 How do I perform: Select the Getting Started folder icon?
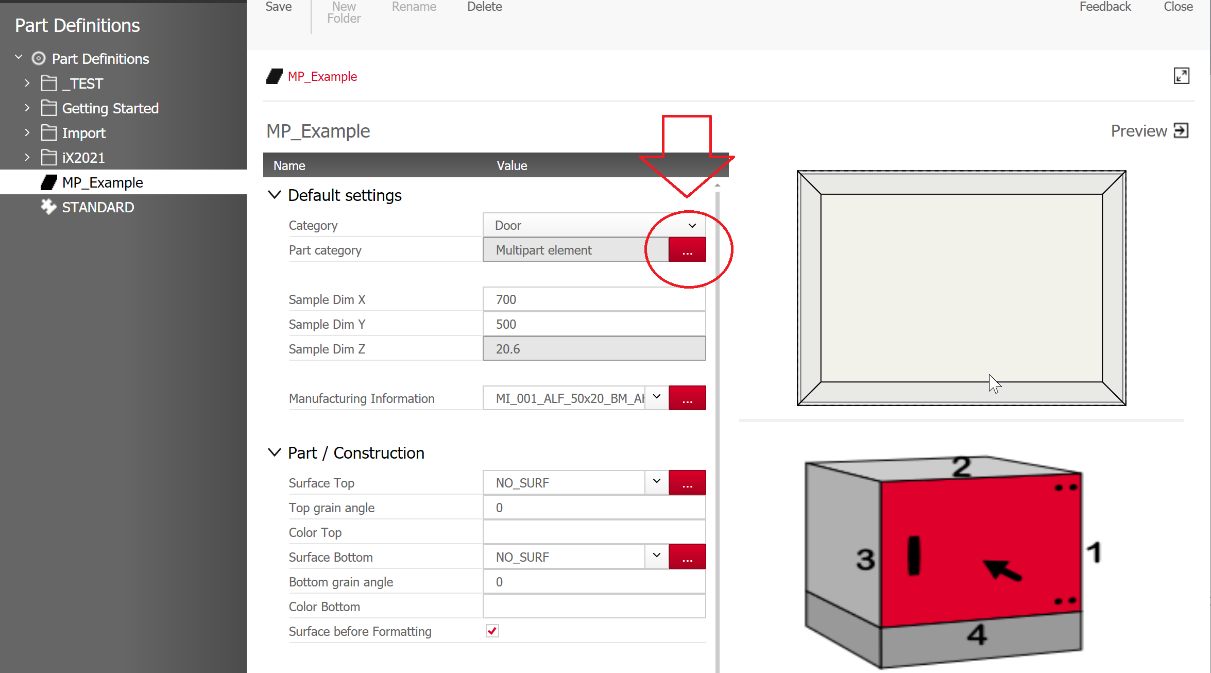click(48, 108)
